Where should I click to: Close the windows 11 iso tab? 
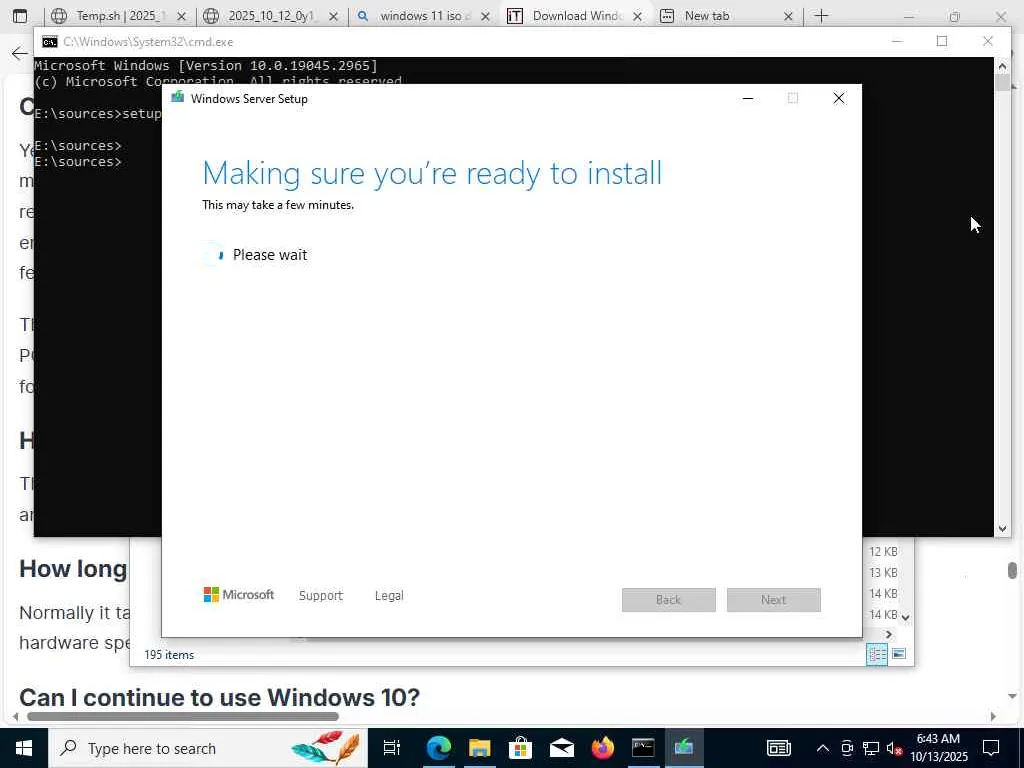(x=485, y=16)
